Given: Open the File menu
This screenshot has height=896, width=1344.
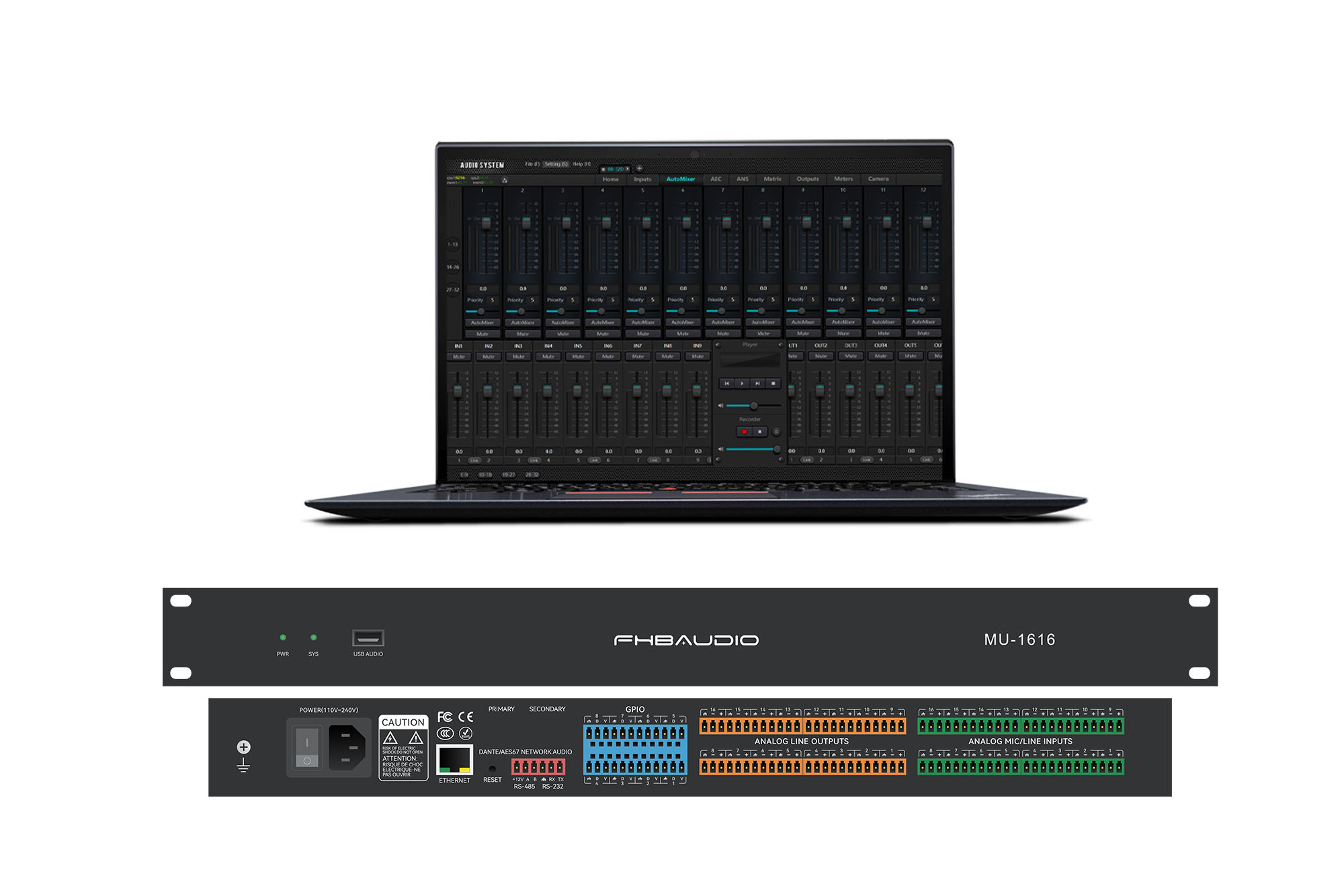Looking at the screenshot, I should point(532,164).
